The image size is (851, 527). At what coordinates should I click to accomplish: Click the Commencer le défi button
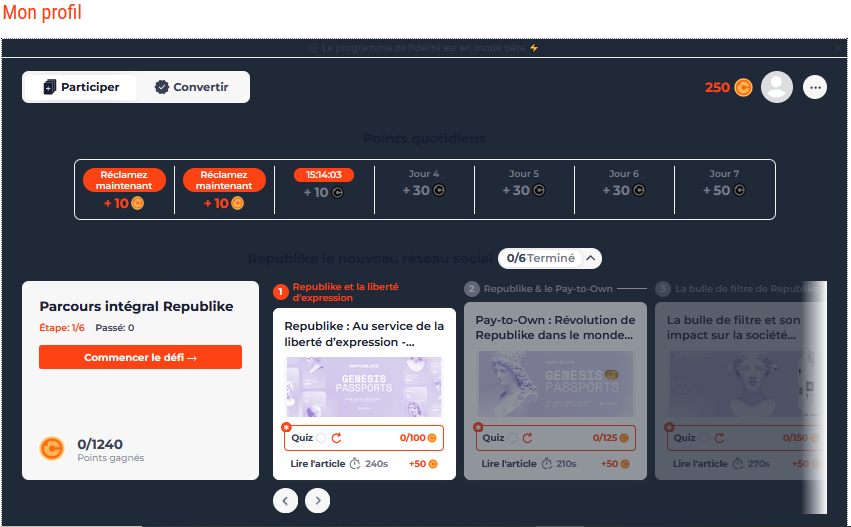coord(140,357)
